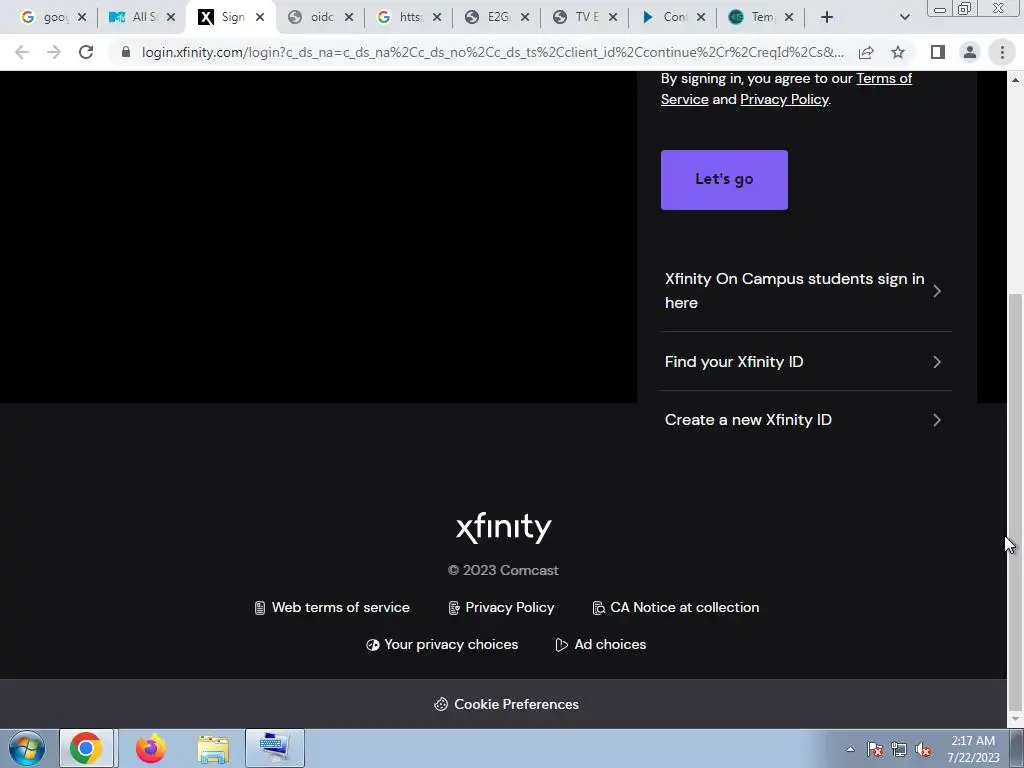Toggle the browser side panel
This screenshot has height=768, width=1024.
pos(938,52)
